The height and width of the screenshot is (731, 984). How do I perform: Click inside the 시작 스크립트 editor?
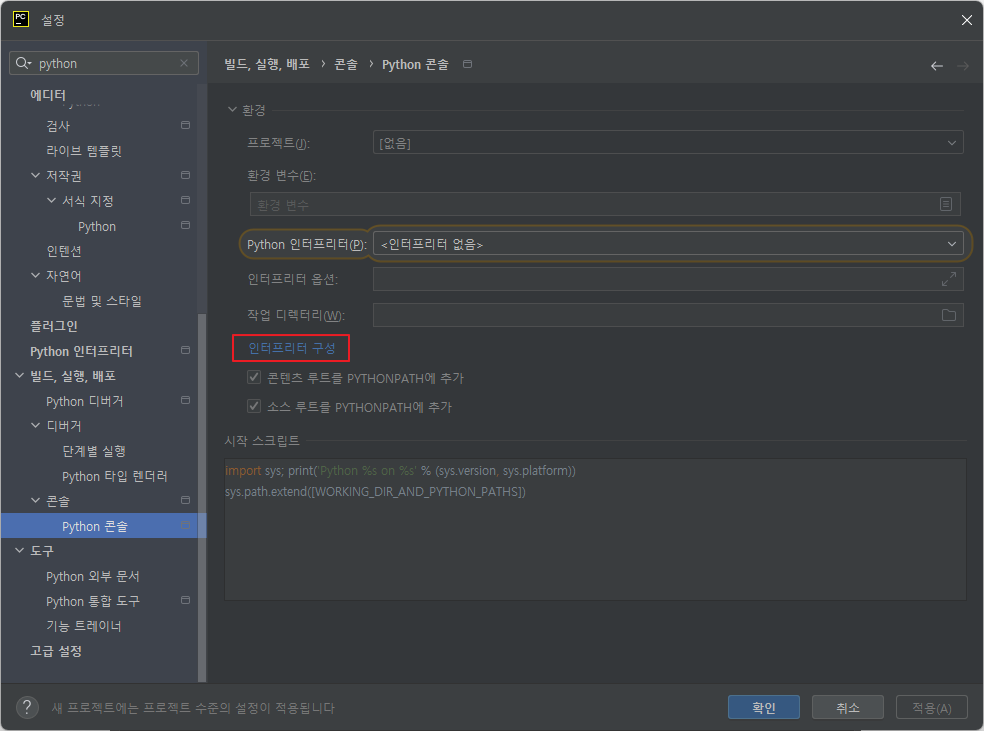pos(595,529)
